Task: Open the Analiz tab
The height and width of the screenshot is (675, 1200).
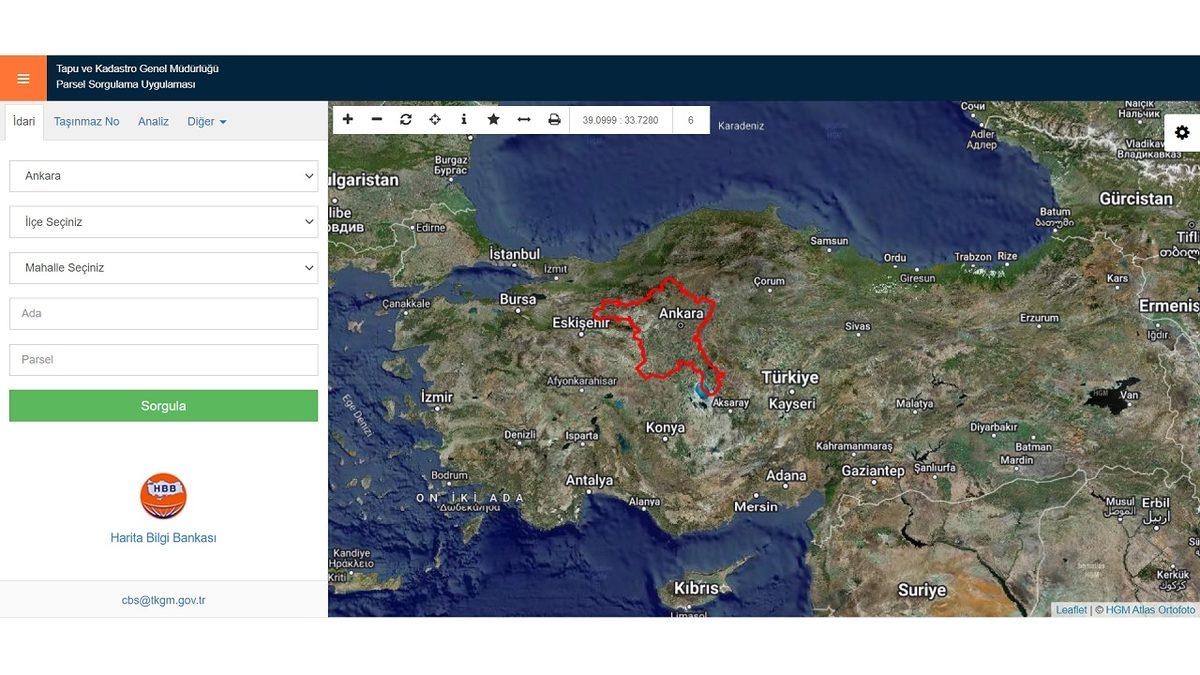Action: (153, 120)
